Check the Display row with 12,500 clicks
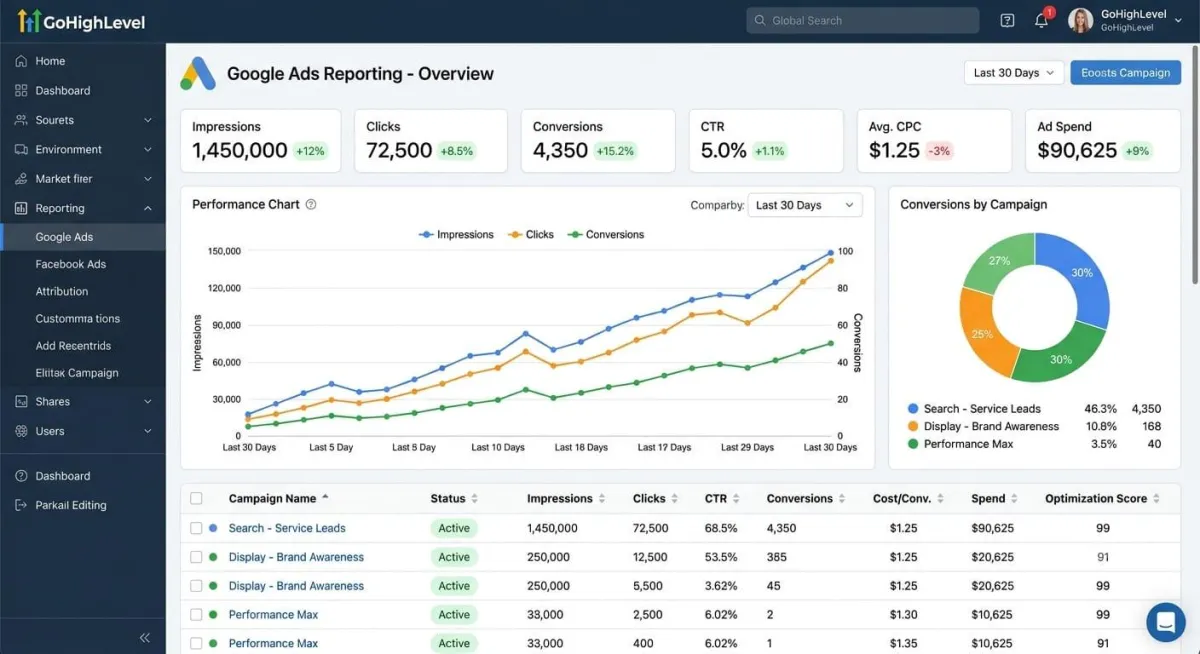Viewport: 1200px width, 654px height. coord(196,557)
